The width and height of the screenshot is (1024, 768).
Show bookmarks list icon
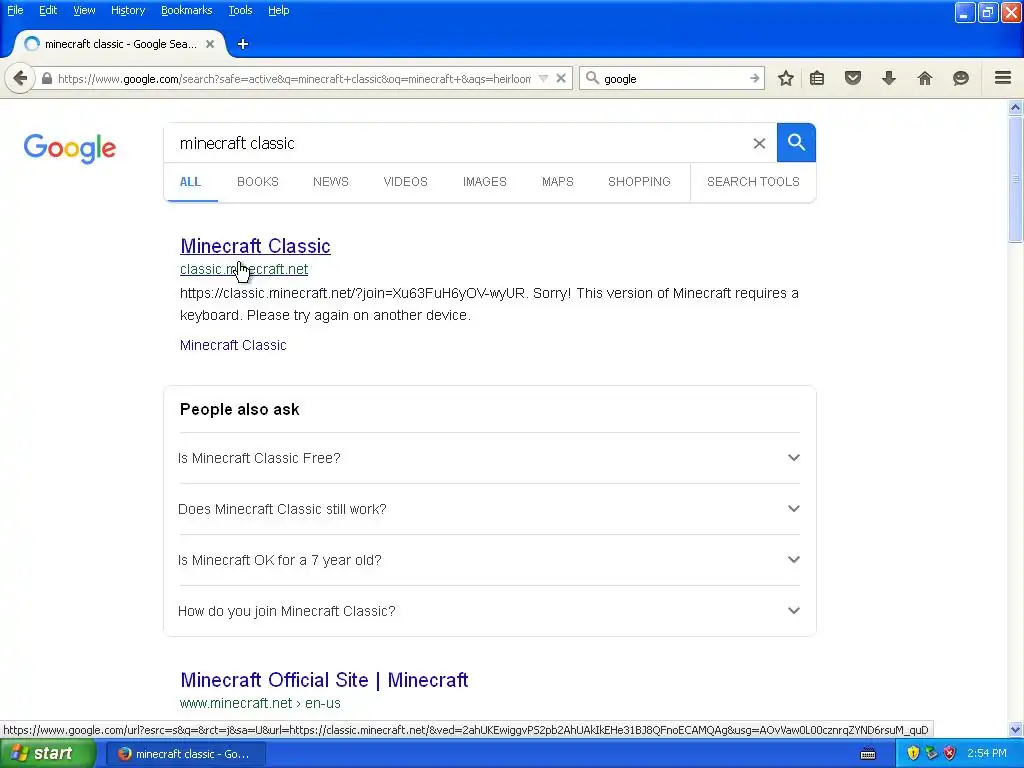pyautogui.click(x=817, y=78)
